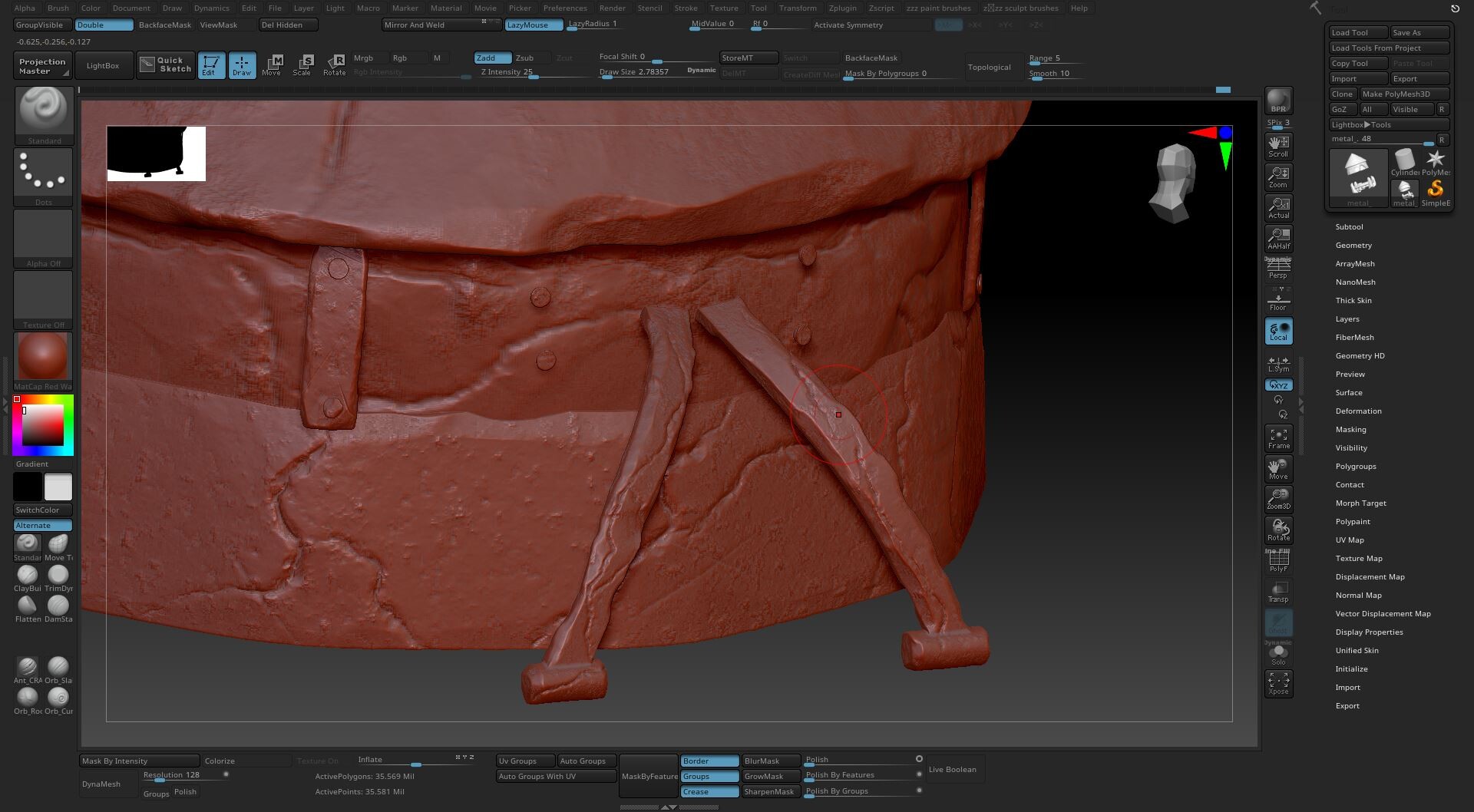The width and height of the screenshot is (1474, 812).
Task: Activate the Frame view icon
Action: [x=1278, y=438]
